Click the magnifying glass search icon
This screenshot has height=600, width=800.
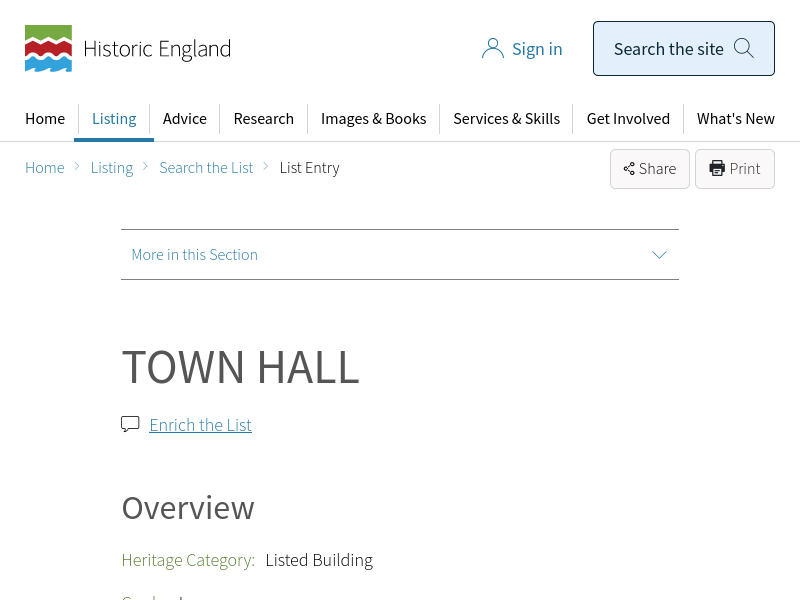click(x=743, y=48)
